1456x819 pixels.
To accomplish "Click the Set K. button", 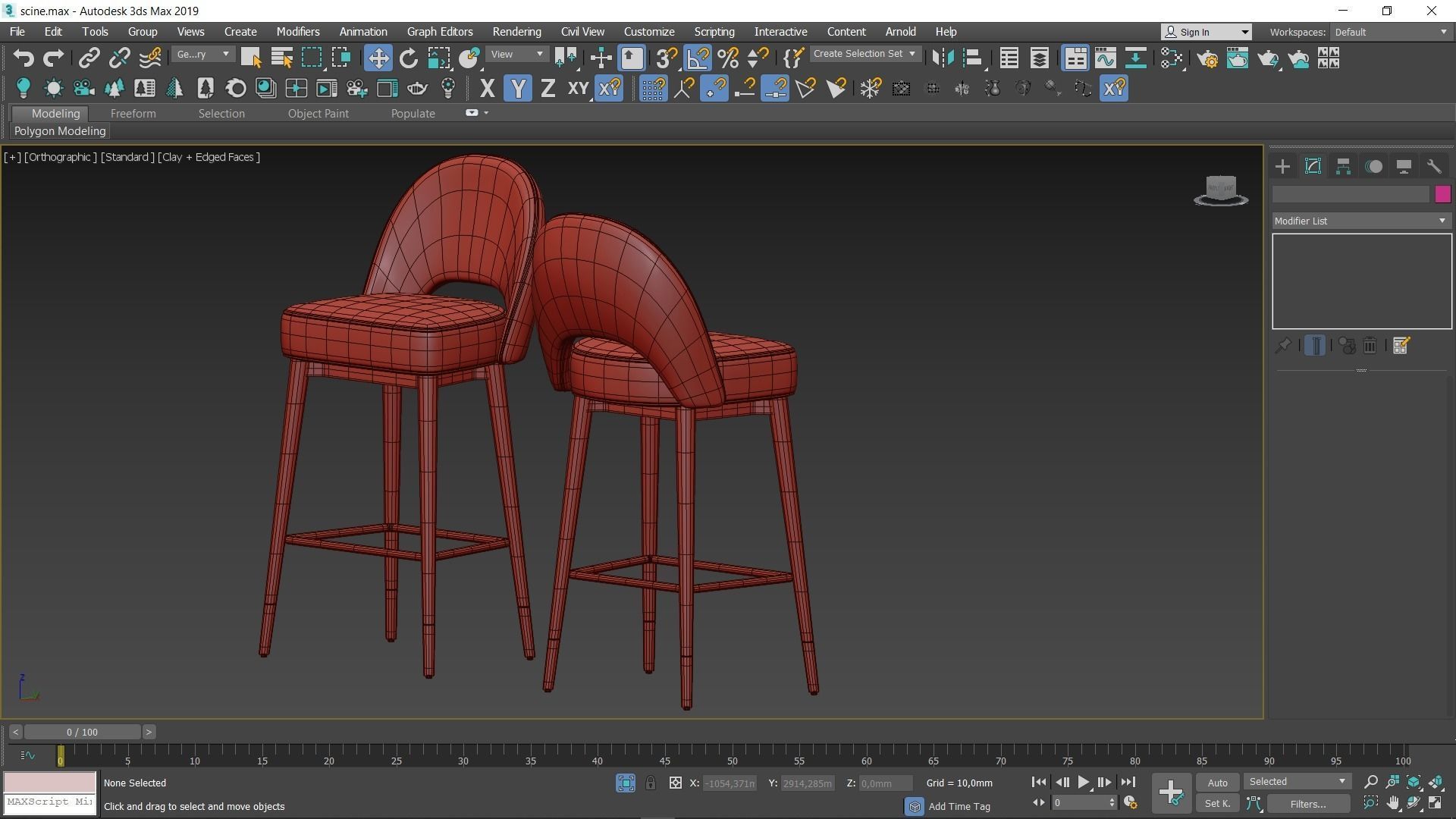I will [1217, 804].
